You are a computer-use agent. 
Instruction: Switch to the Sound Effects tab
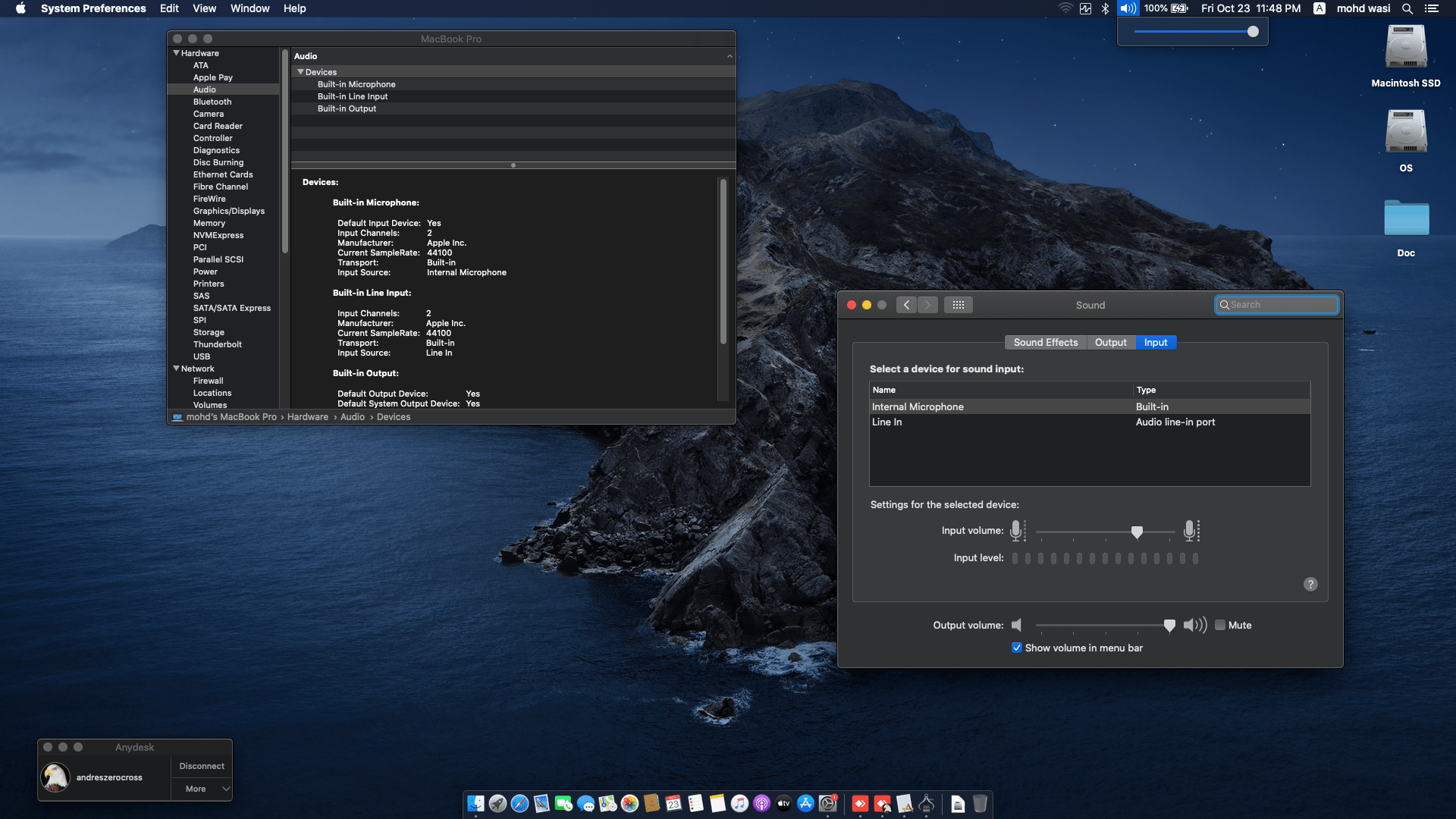tap(1046, 342)
